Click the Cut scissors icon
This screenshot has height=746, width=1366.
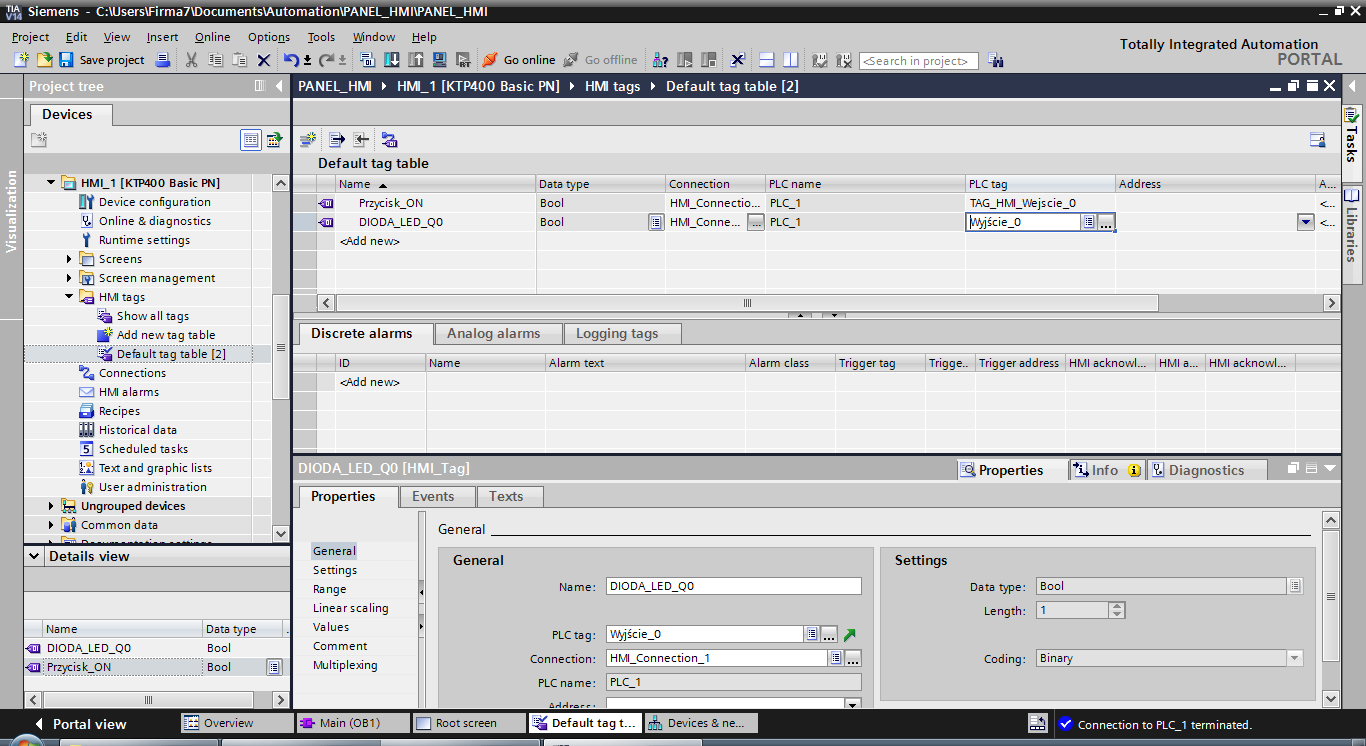192,60
